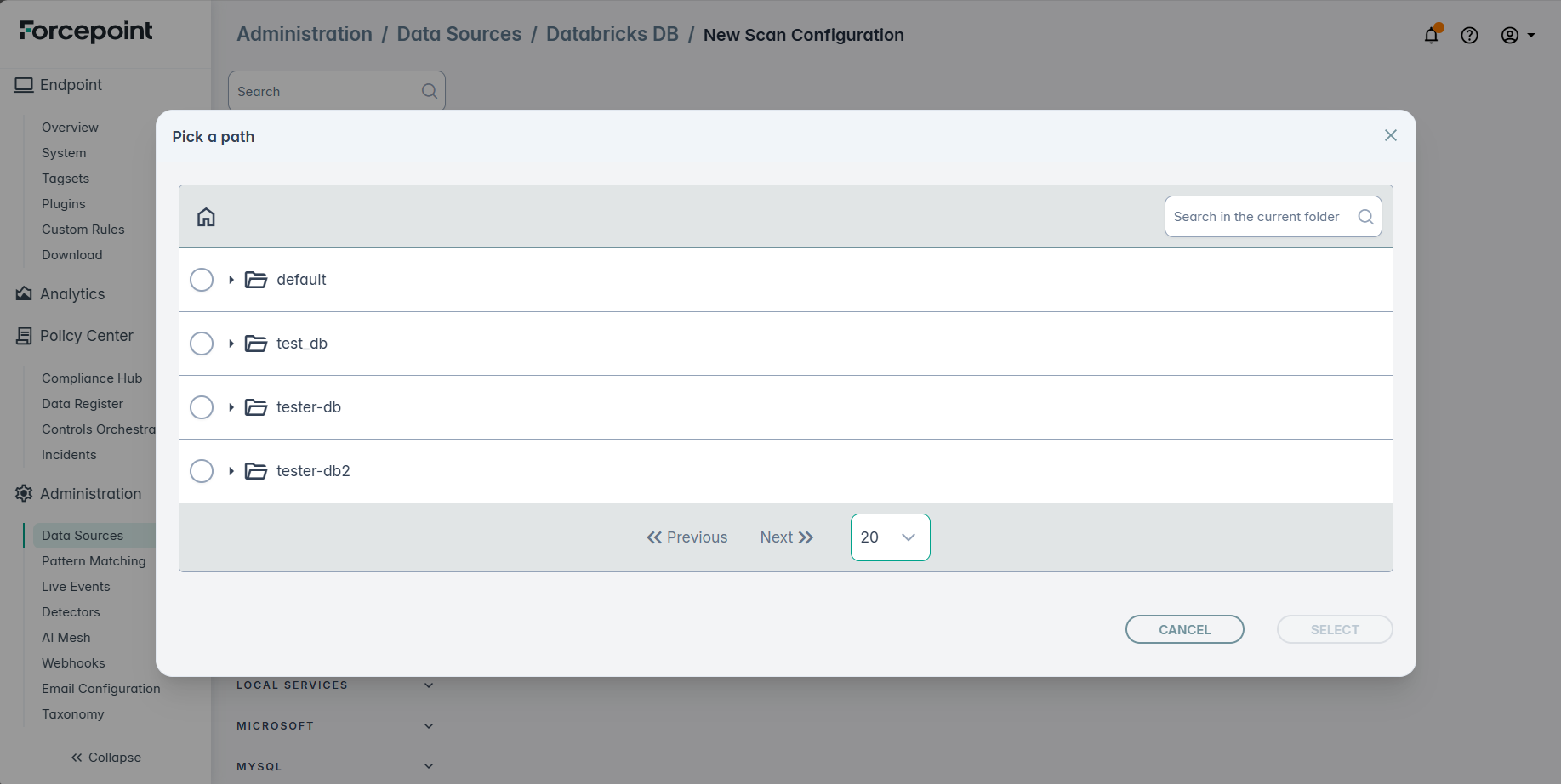1561x784 pixels.
Task: Close the Pick a path dialog
Action: [x=1390, y=135]
